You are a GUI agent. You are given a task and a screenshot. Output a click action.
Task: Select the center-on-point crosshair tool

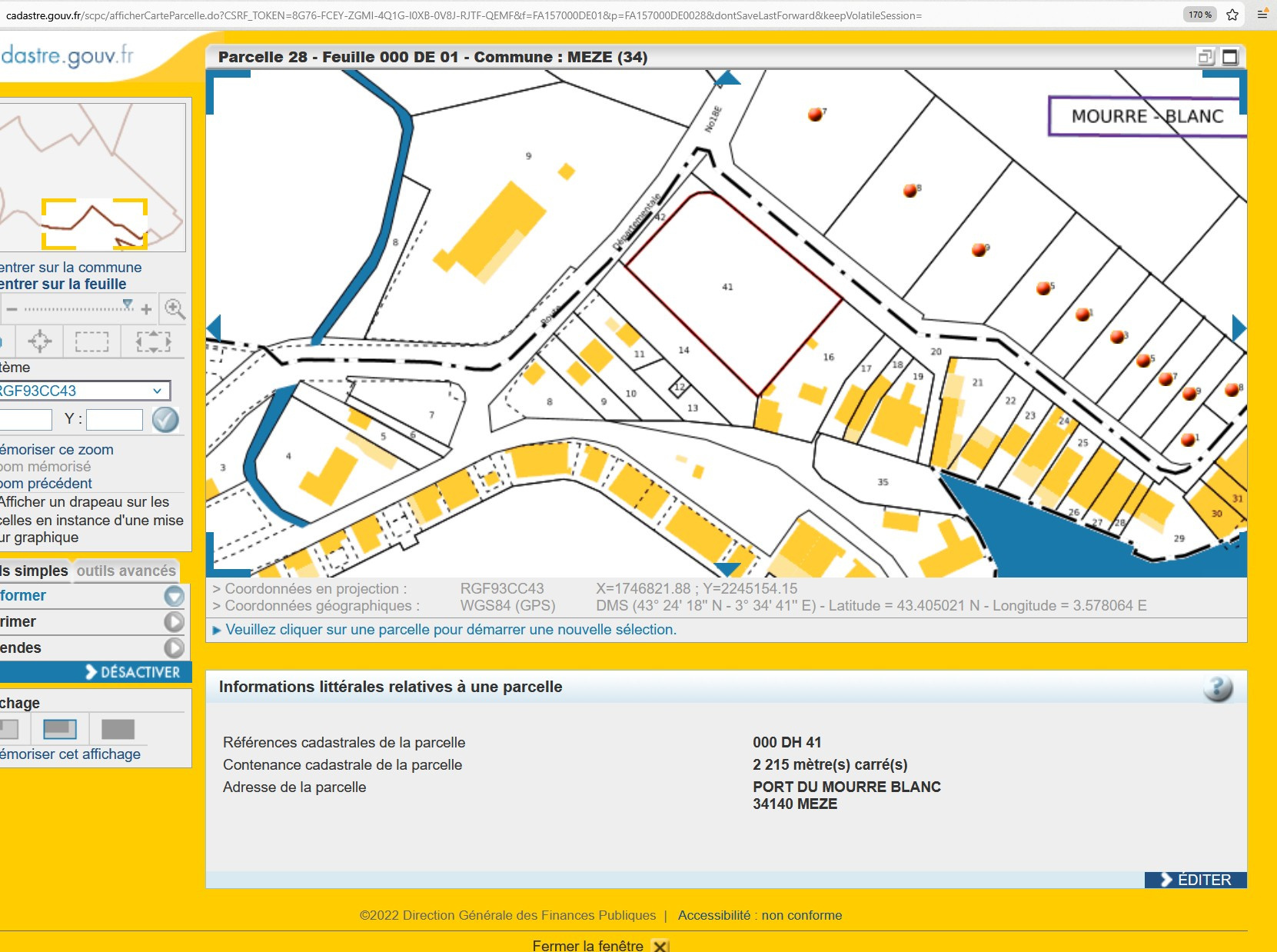tap(39, 341)
